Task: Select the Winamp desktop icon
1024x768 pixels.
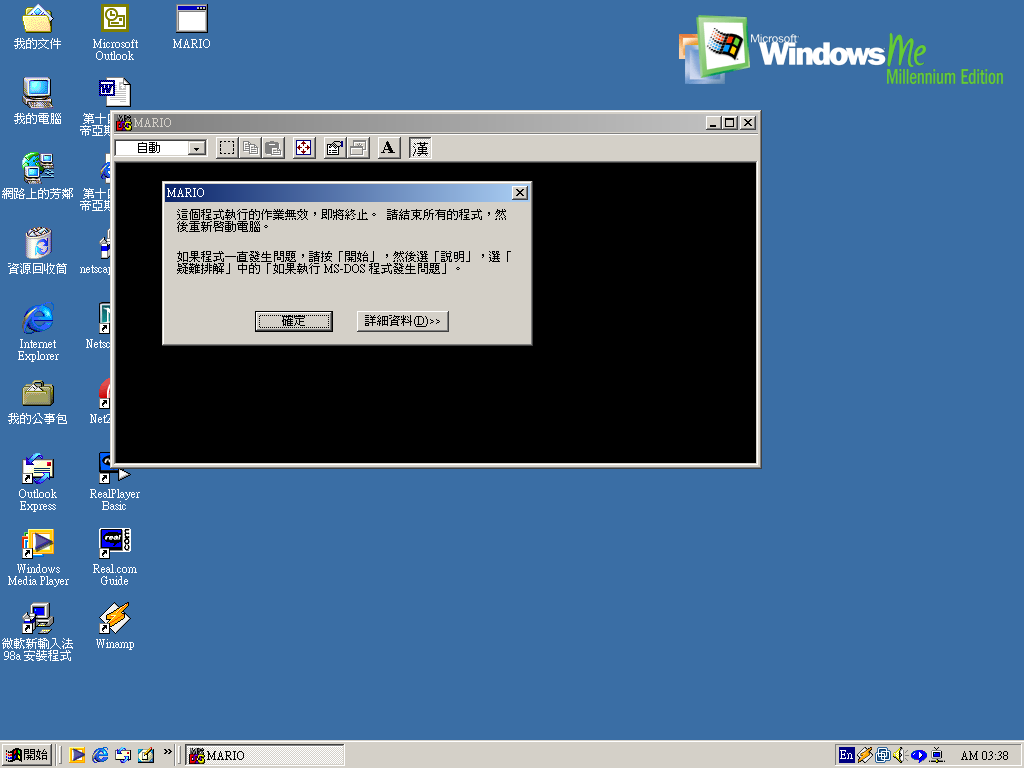Action: click(115, 626)
